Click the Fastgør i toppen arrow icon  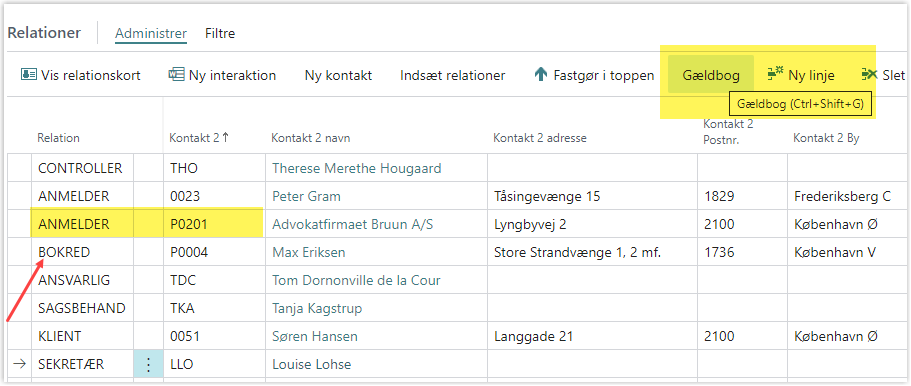[x=541, y=75]
